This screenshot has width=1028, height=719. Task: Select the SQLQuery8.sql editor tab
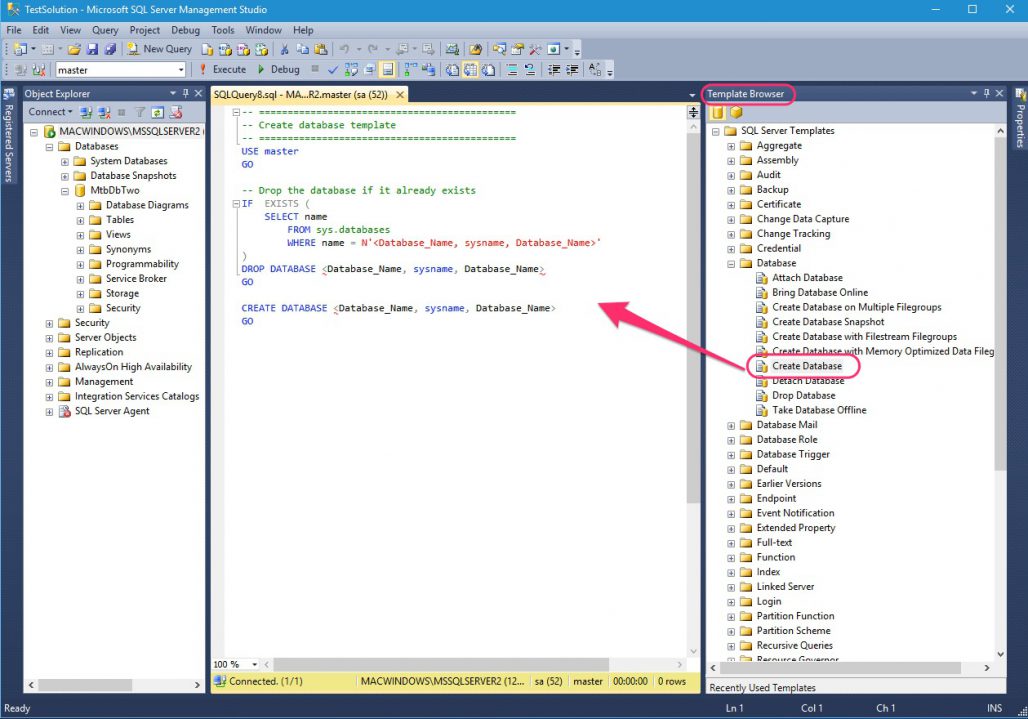coord(300,94)
